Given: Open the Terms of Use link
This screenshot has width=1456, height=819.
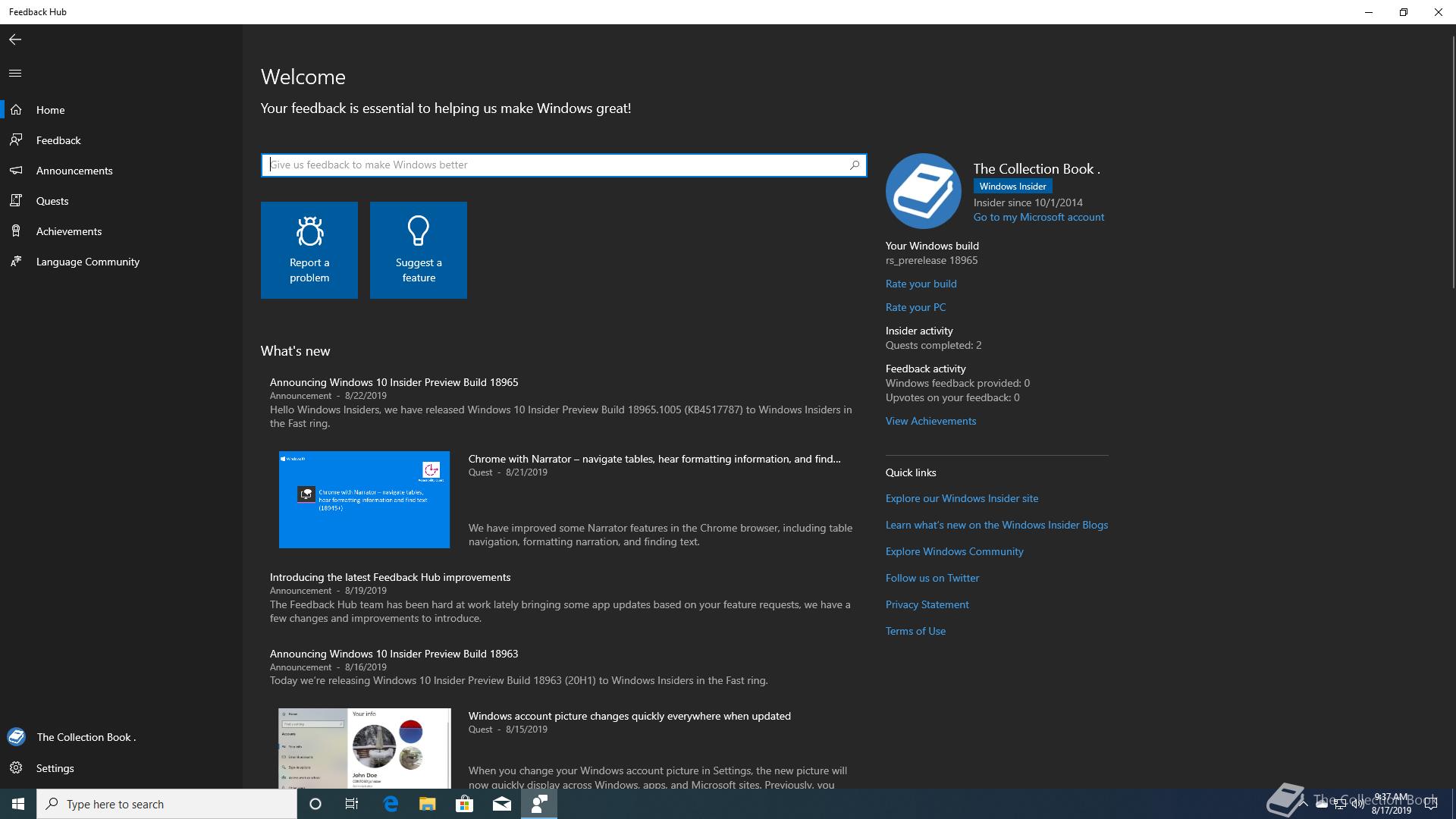Looking at the screenshot, I should click(x=915, y=631).
